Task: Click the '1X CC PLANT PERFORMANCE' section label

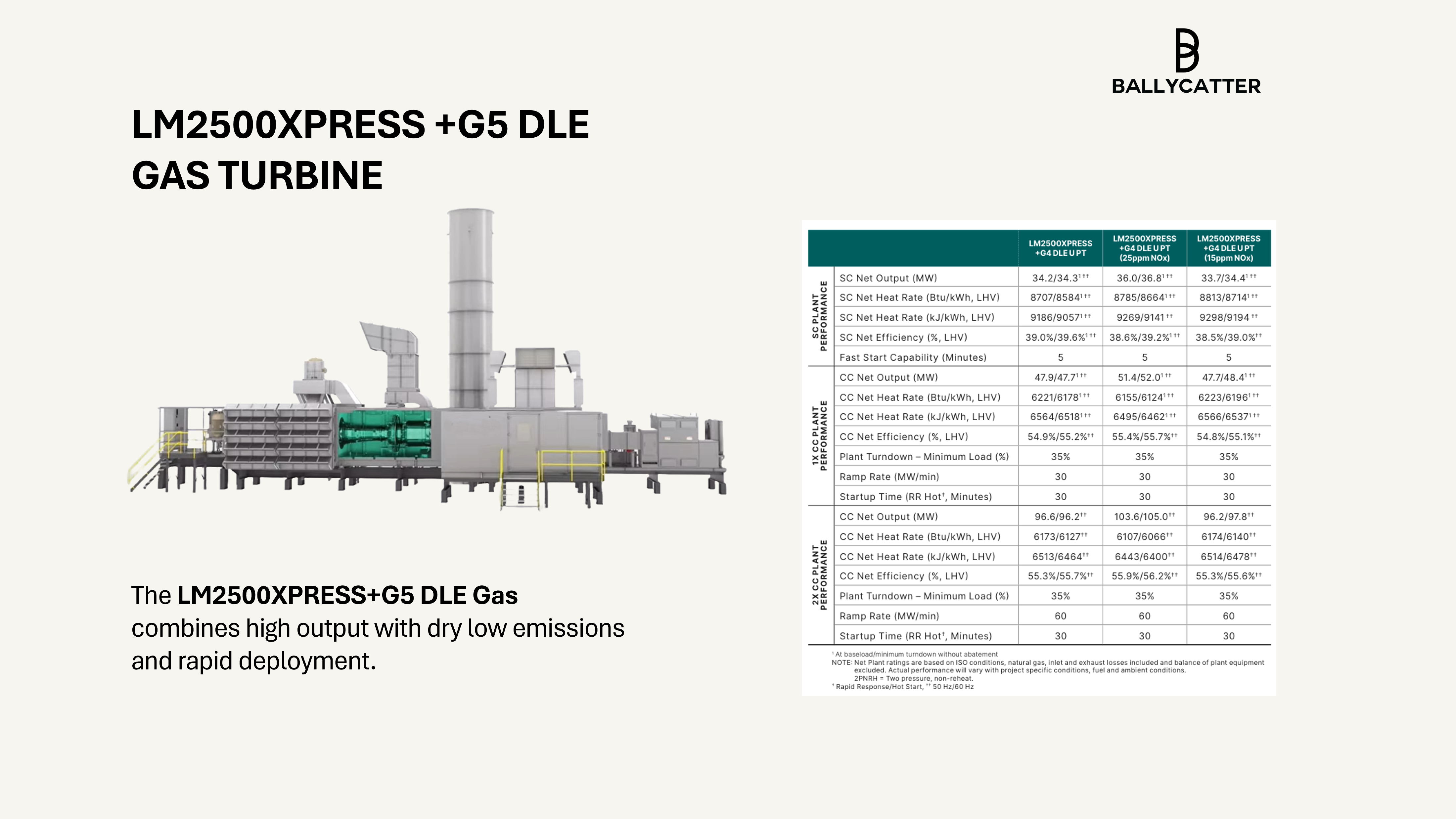Action: pos(820,435)
